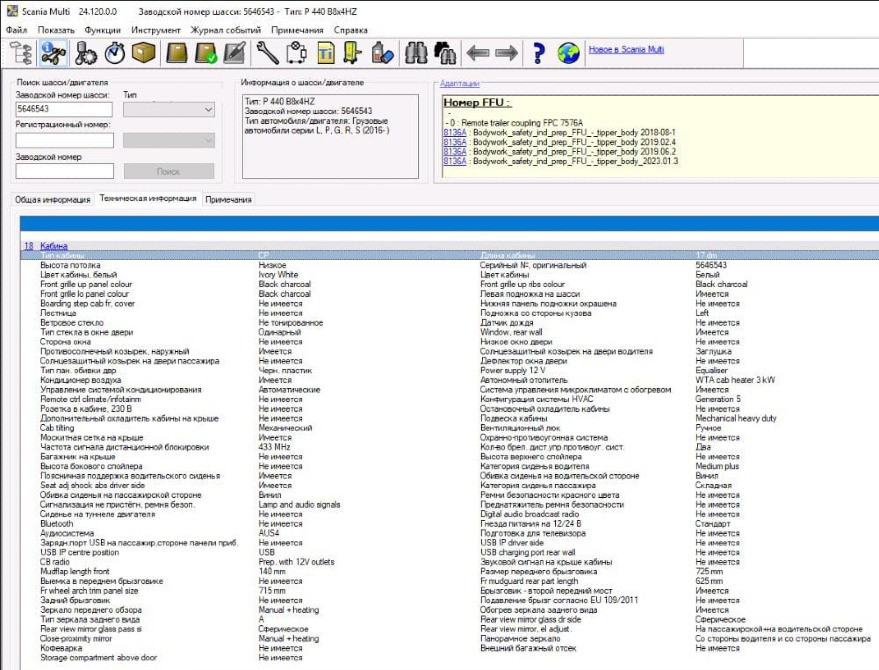879x670 pixels.
Task: Open the stopwatch icon in toolbar
Action: tap(114, 53)
